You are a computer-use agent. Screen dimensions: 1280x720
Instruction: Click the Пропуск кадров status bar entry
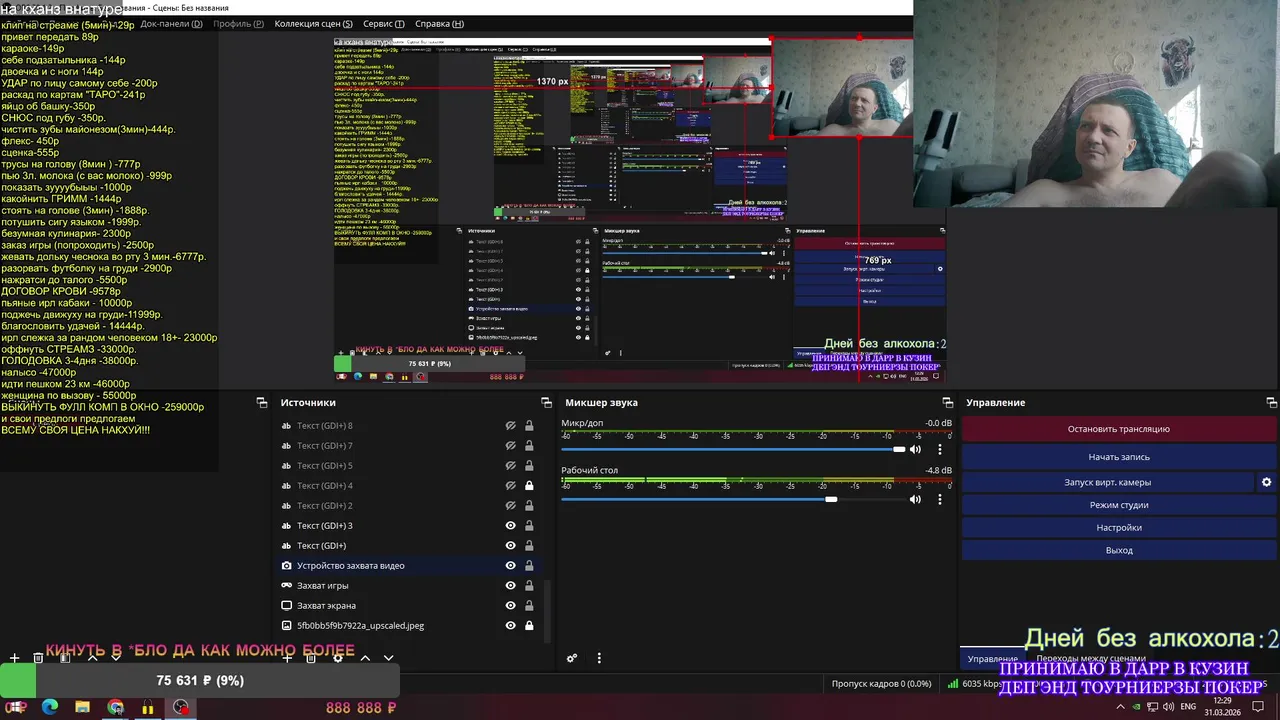(x=881, y=684)
